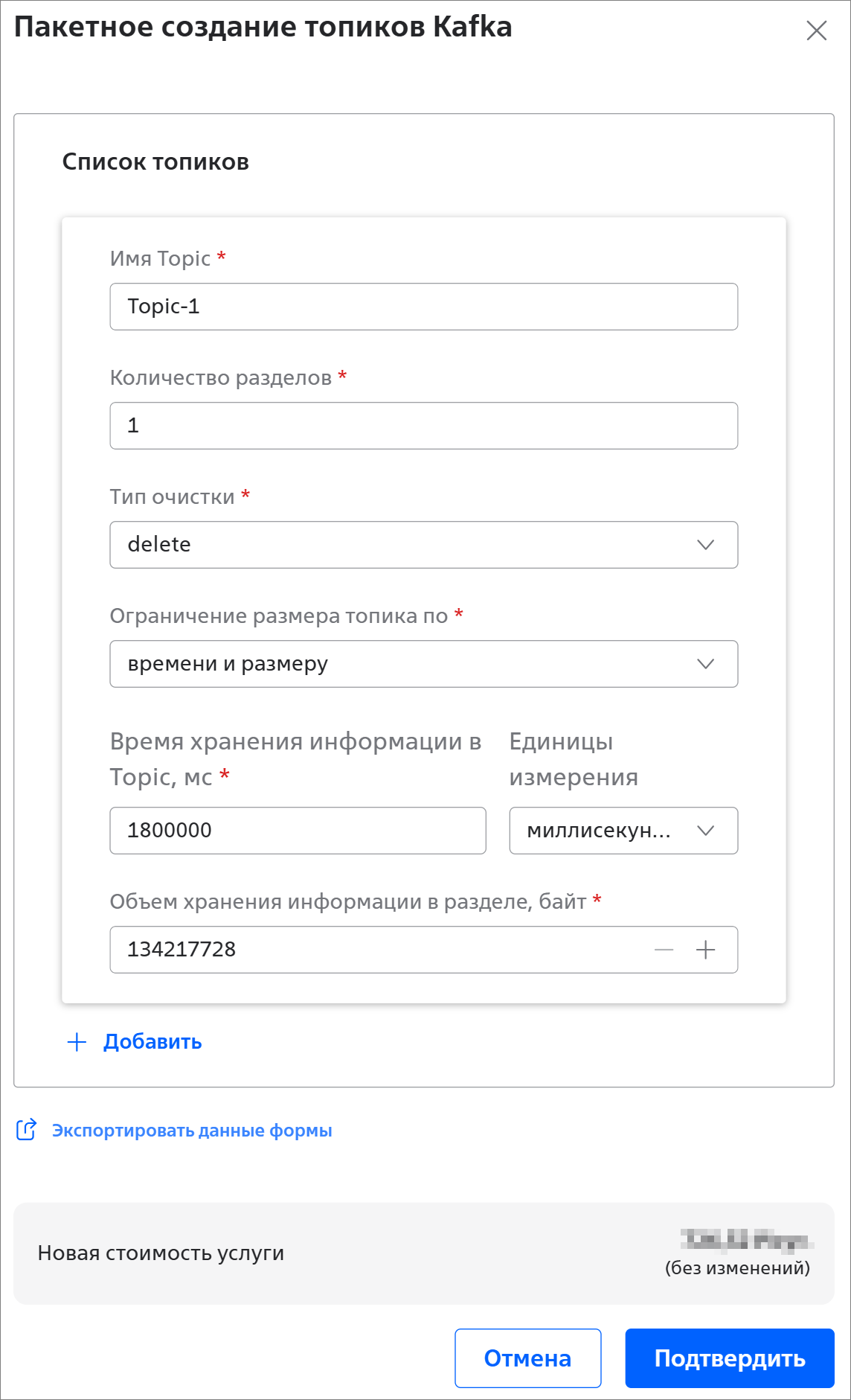Focus the Имя Topic input field
Image resolution: width=851 pixels, height=1400 pixels.
[x=423, y=307]
